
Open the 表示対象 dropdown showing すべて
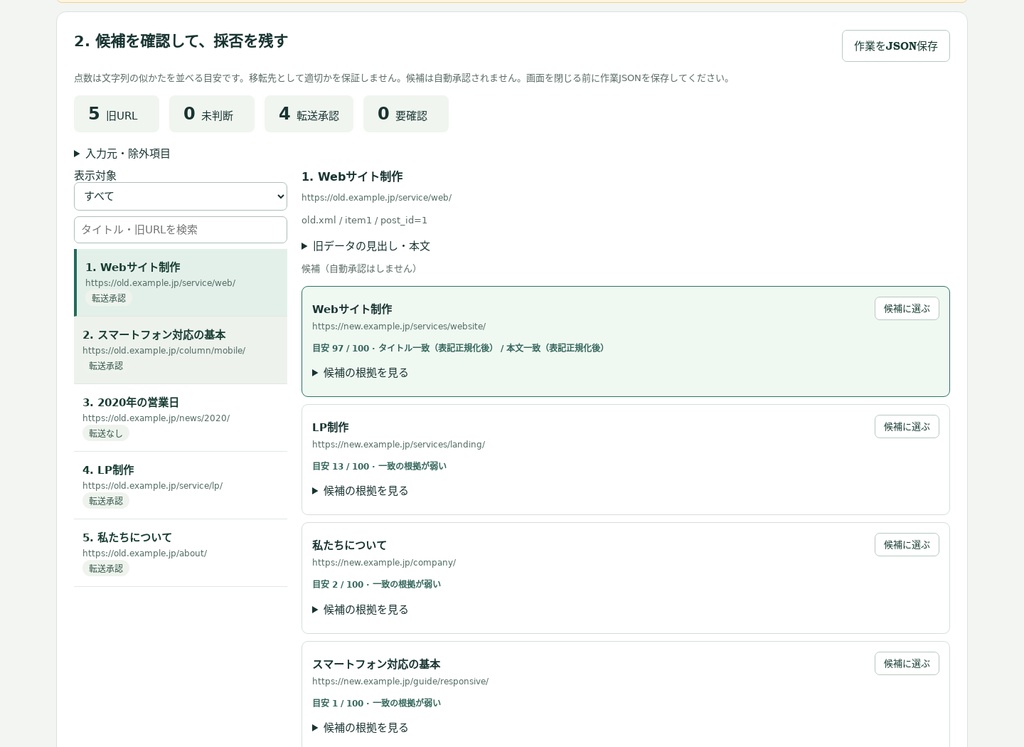click(x=180, y=196)
